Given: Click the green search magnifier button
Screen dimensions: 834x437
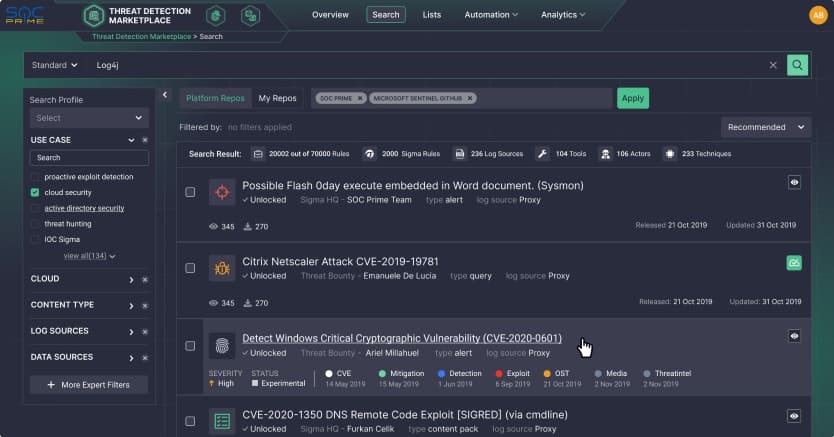Looking at the screenshot, I should click(797, 65).
